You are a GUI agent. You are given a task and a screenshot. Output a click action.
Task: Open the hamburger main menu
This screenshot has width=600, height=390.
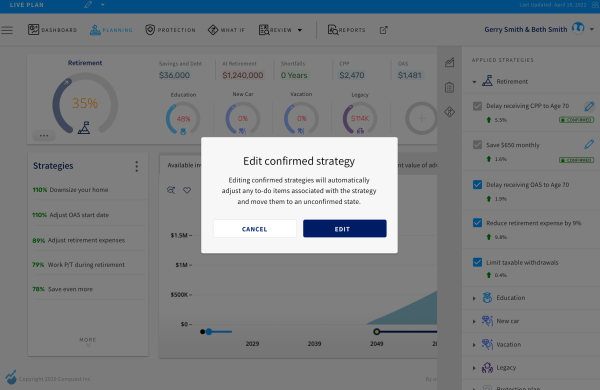click(x=7, y=30)
